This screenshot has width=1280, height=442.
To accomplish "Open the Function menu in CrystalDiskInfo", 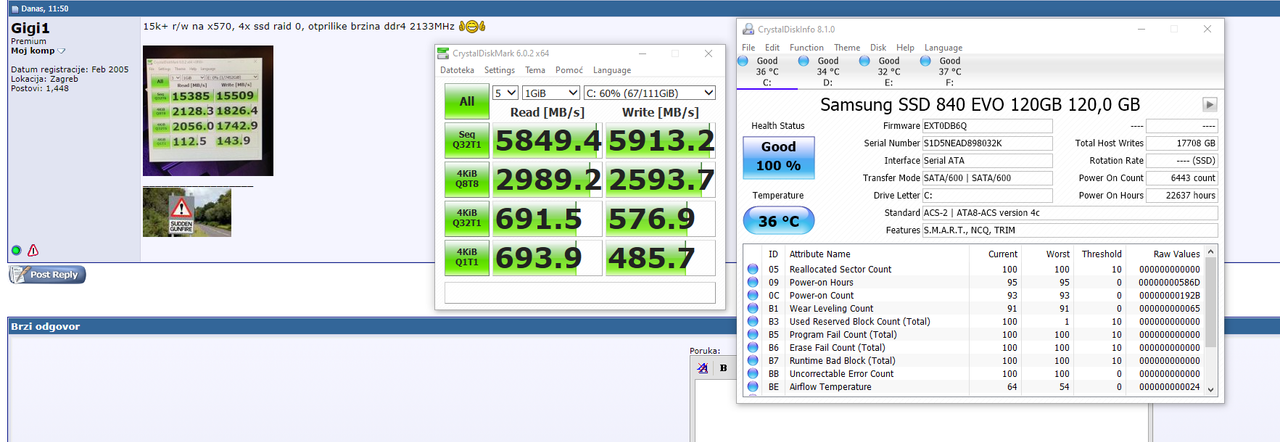I will point(806,47).
